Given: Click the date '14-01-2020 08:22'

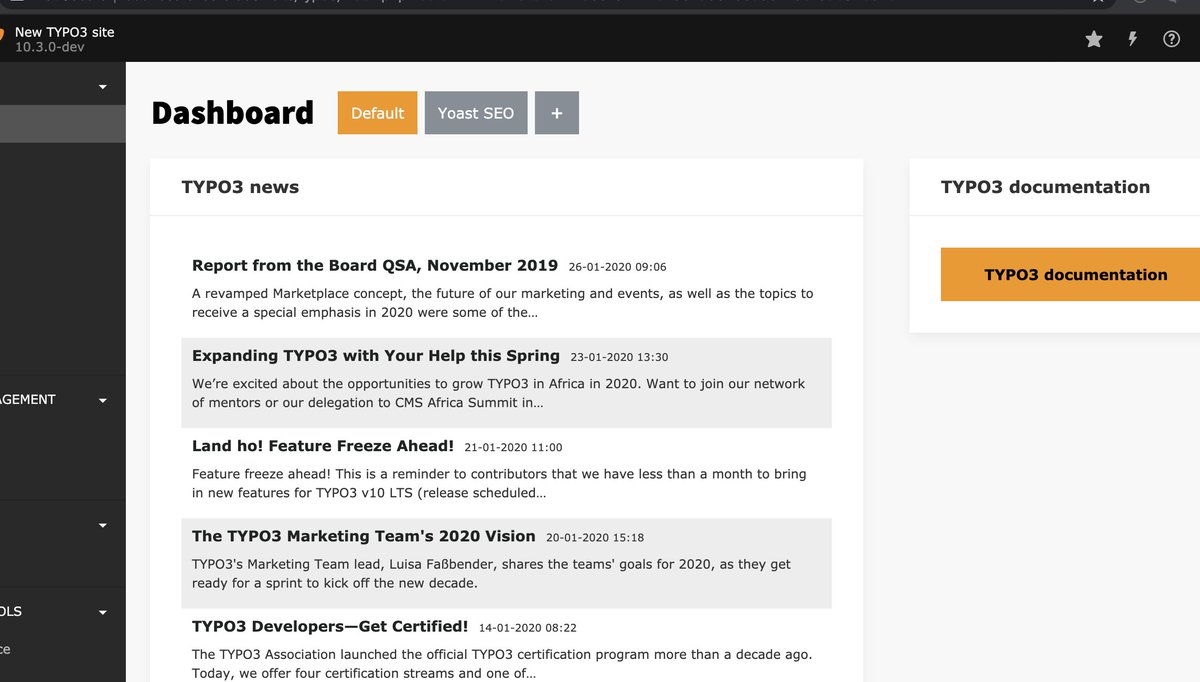Looking at the screenshot, I should 528,628.
